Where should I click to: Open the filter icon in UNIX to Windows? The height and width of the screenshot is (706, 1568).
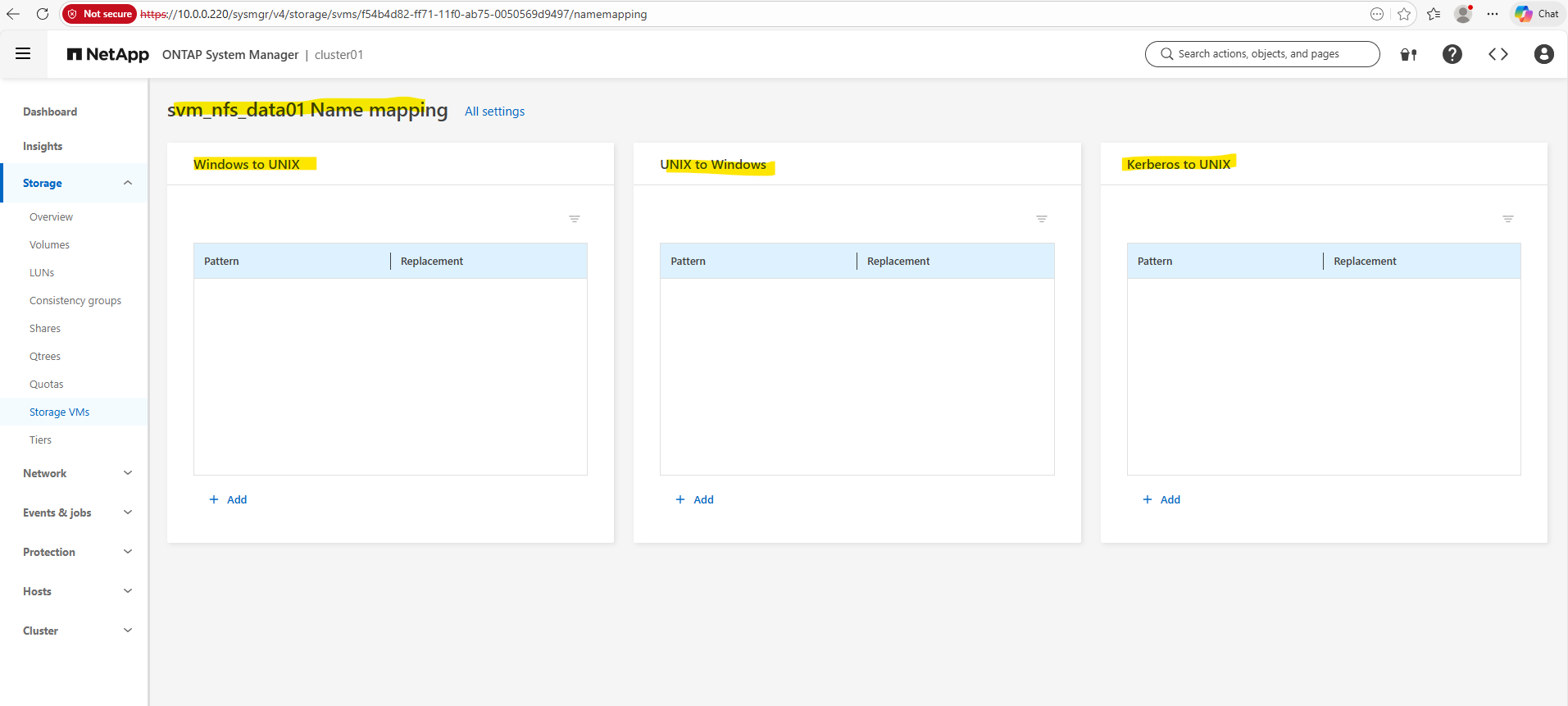(1041, 219)
